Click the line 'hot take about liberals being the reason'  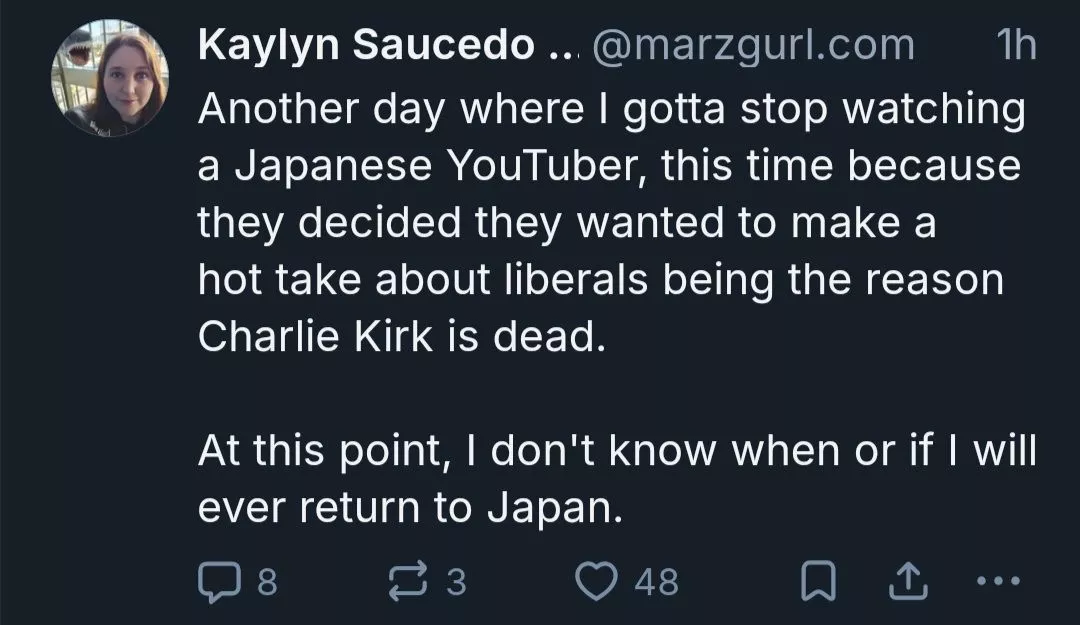click(x=601, y=280)
